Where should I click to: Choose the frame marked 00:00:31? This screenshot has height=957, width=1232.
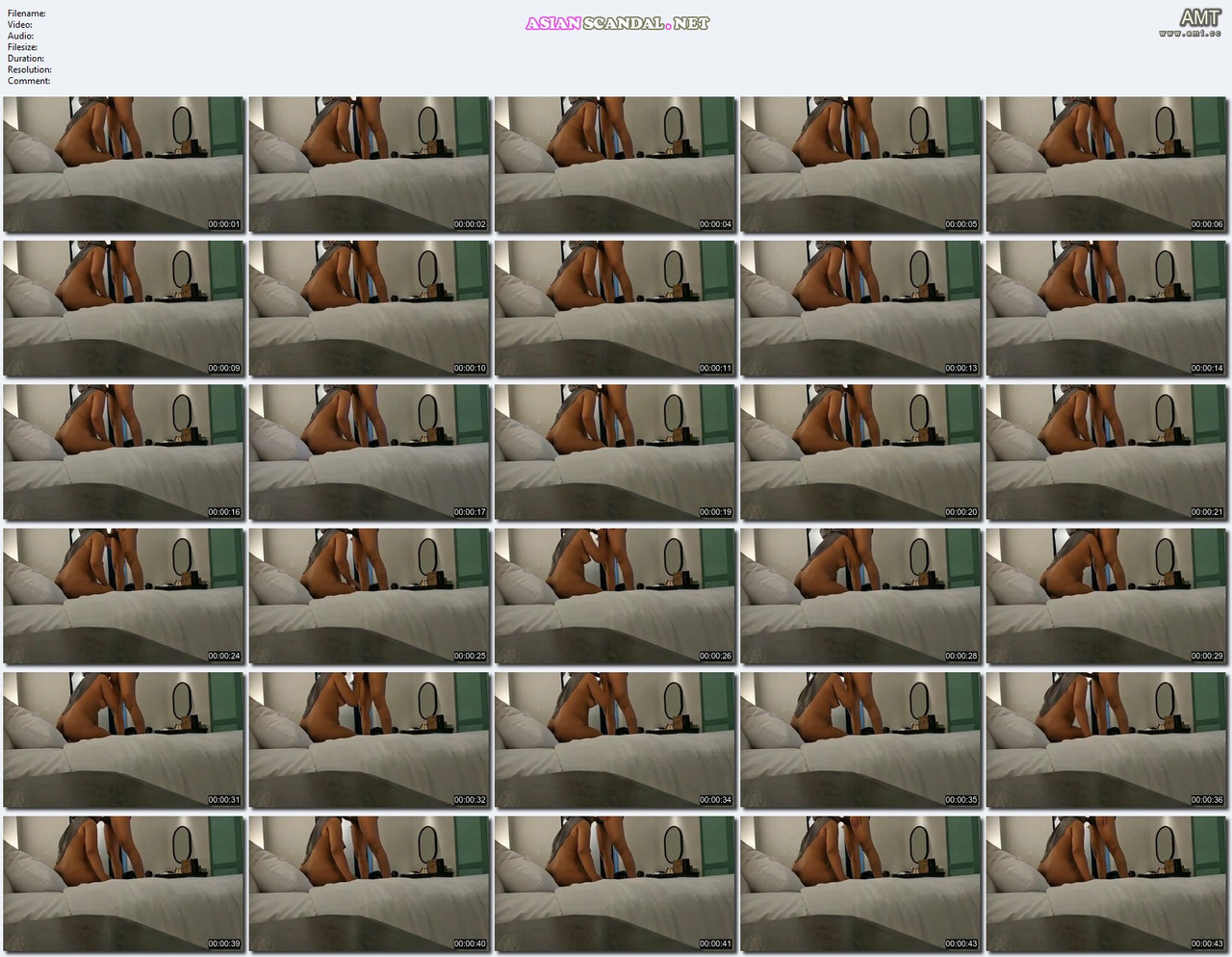123,739
